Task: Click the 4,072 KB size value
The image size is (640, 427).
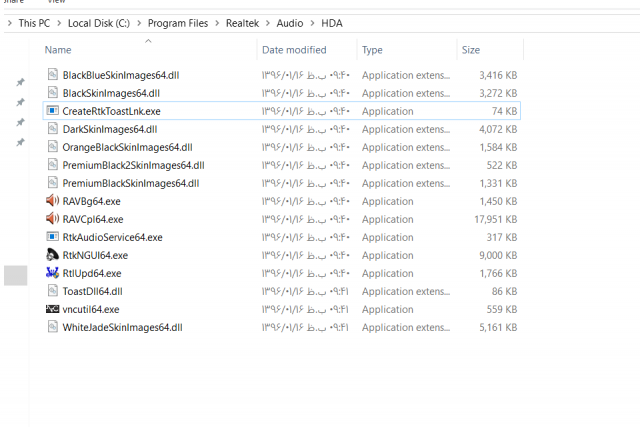Action: (x=498, y=129)
